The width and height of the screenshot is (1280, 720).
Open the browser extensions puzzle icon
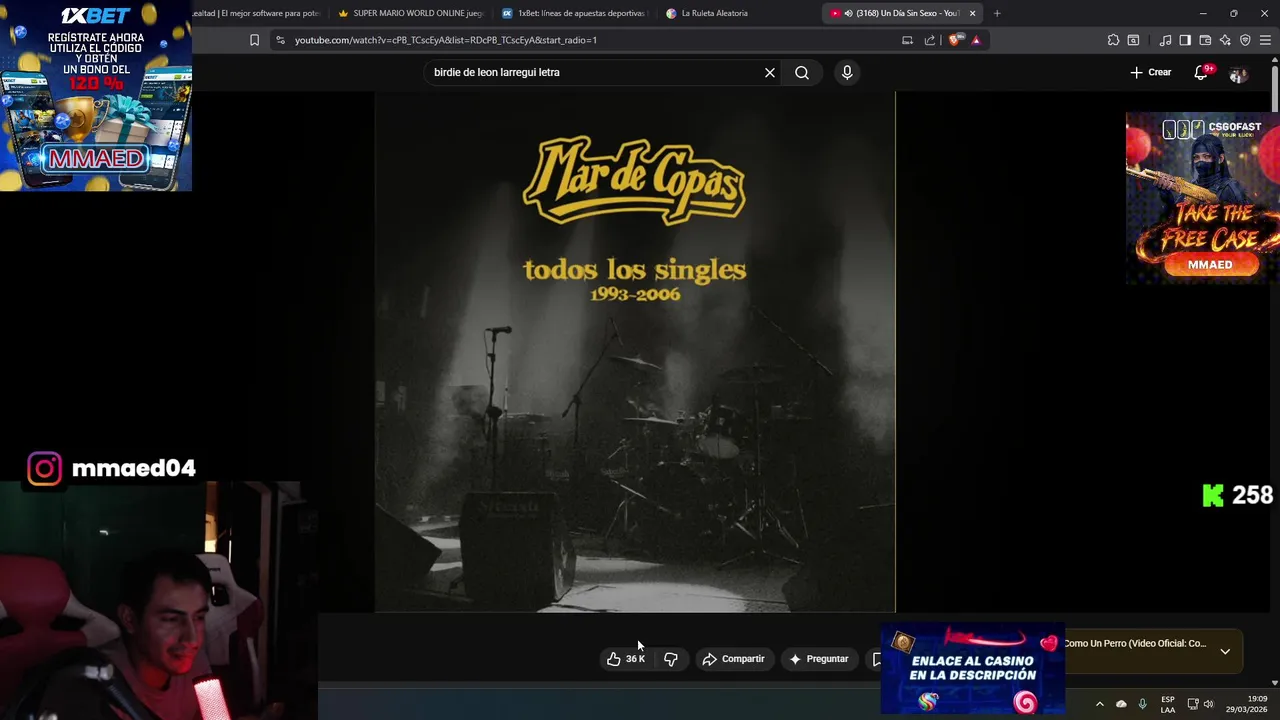coord(1113,40)
